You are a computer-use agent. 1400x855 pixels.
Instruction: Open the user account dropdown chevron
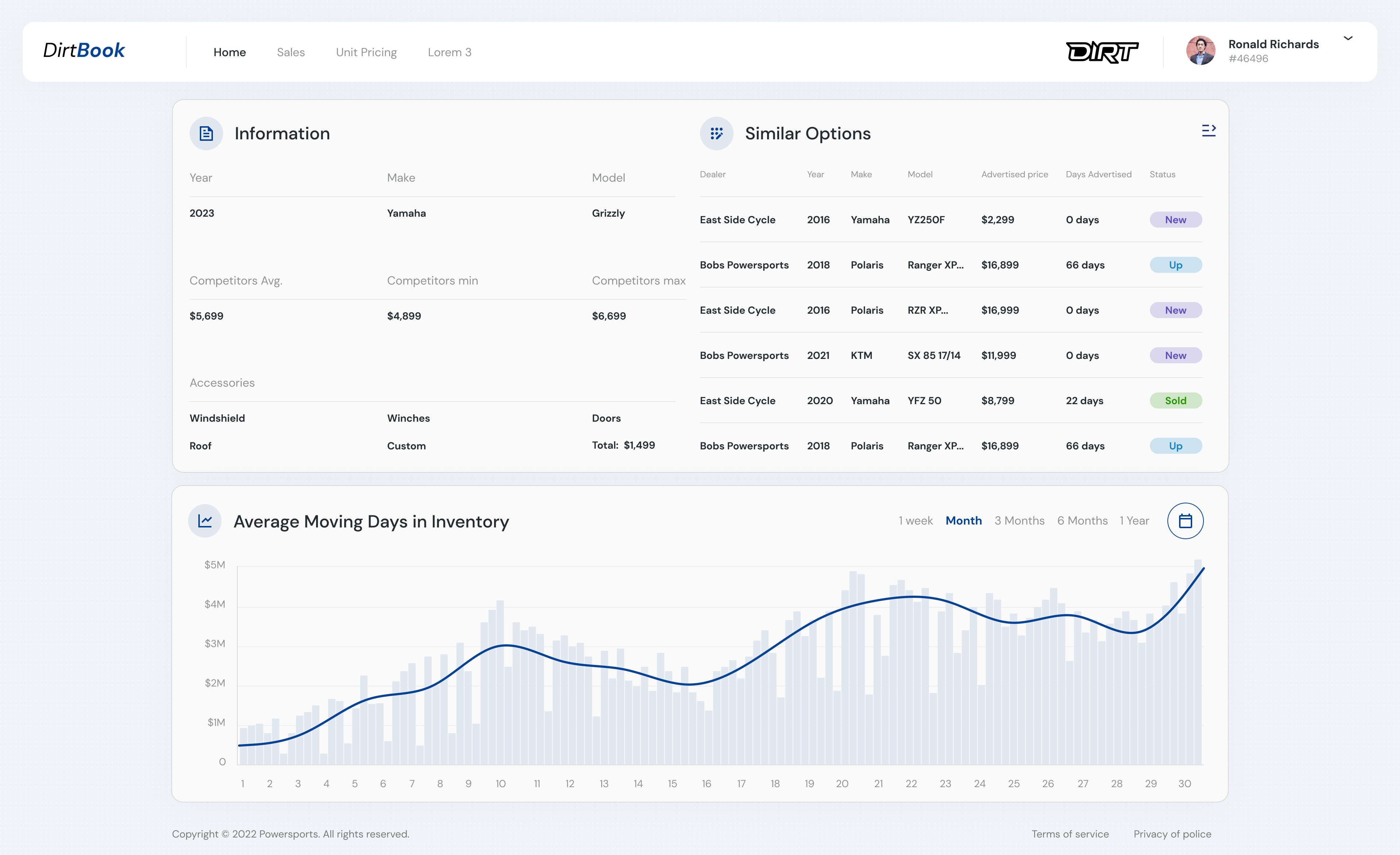coord(1348,39)
